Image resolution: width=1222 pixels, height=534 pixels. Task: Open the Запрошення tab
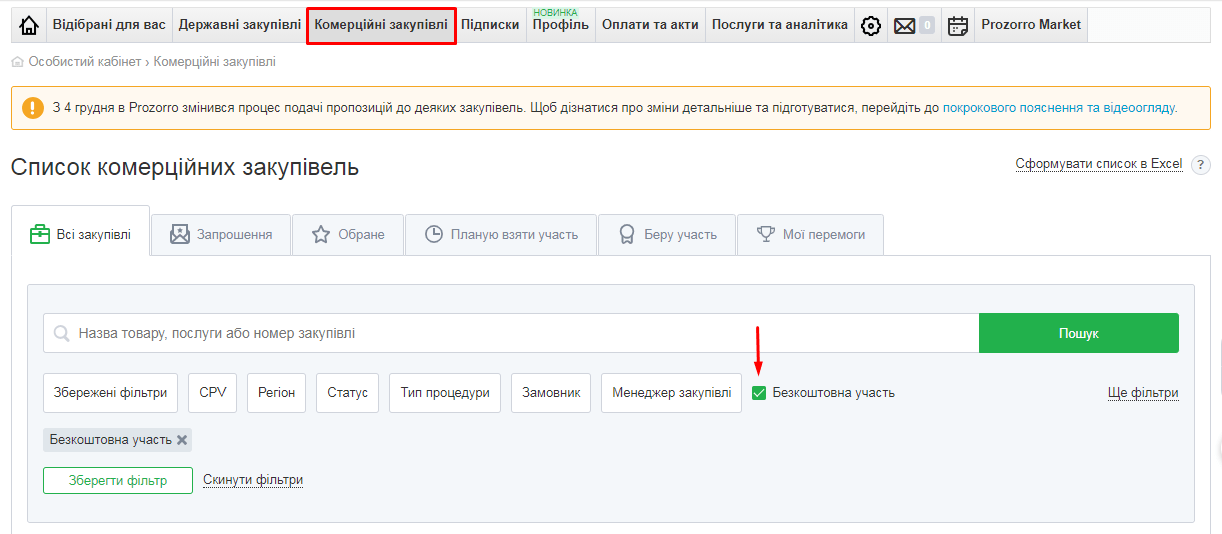click(x=221, y=234)
